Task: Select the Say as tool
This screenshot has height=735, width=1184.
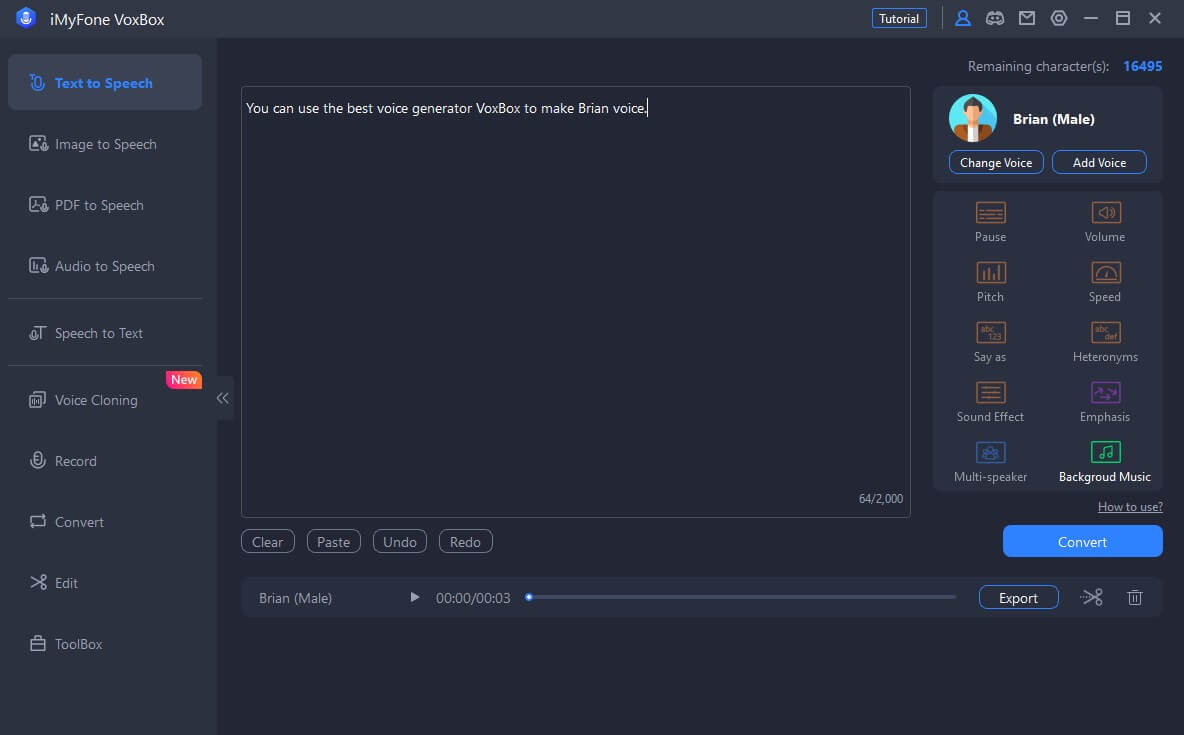Action: point(990,341)
